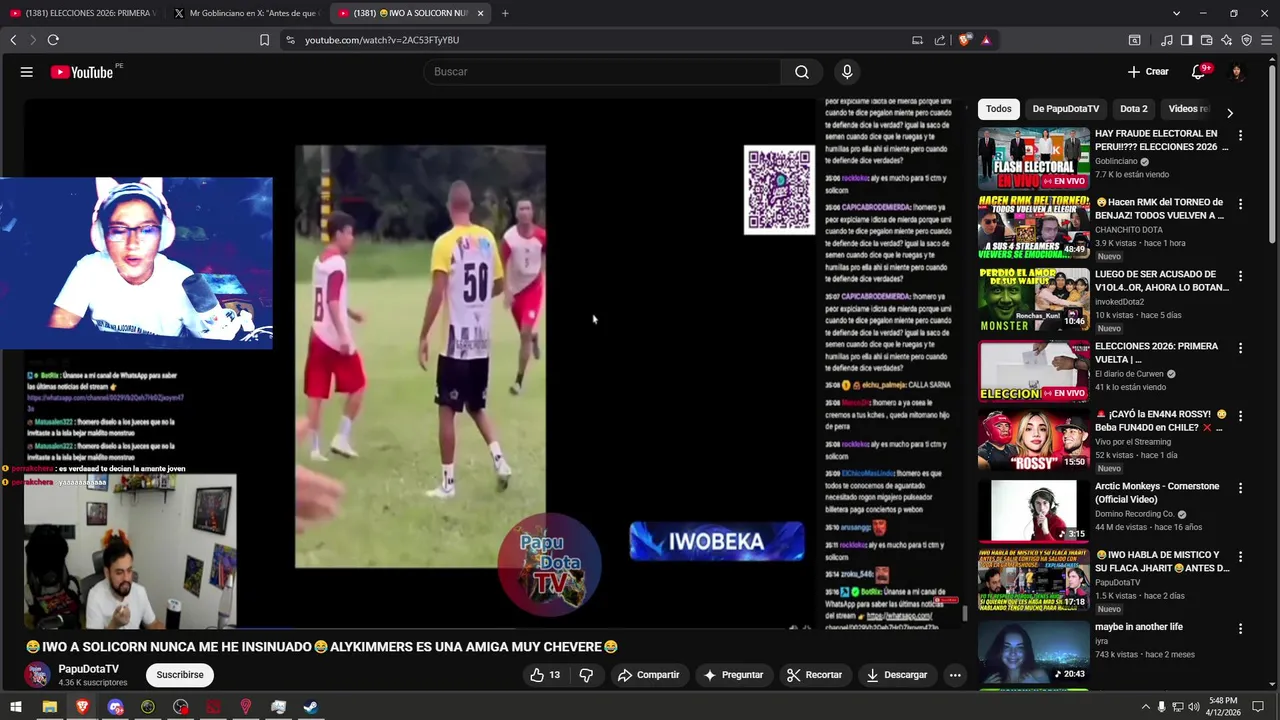This screenshot has width=1280, height=720.
Task: Bookmark this page in address bar
Action: (264, 40)
